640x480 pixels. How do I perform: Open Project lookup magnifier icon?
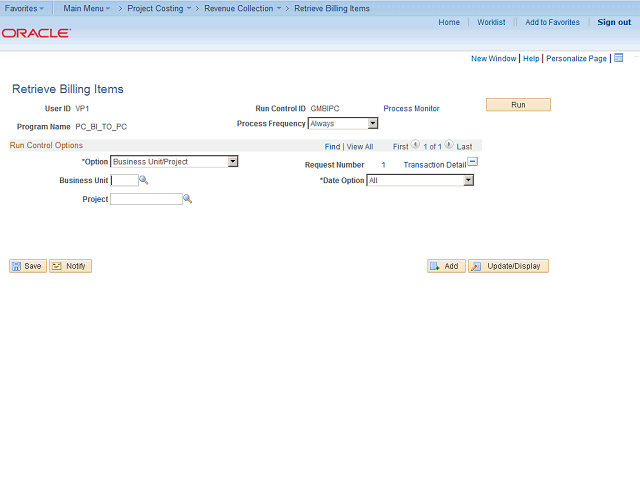click(x=187, y=199)
